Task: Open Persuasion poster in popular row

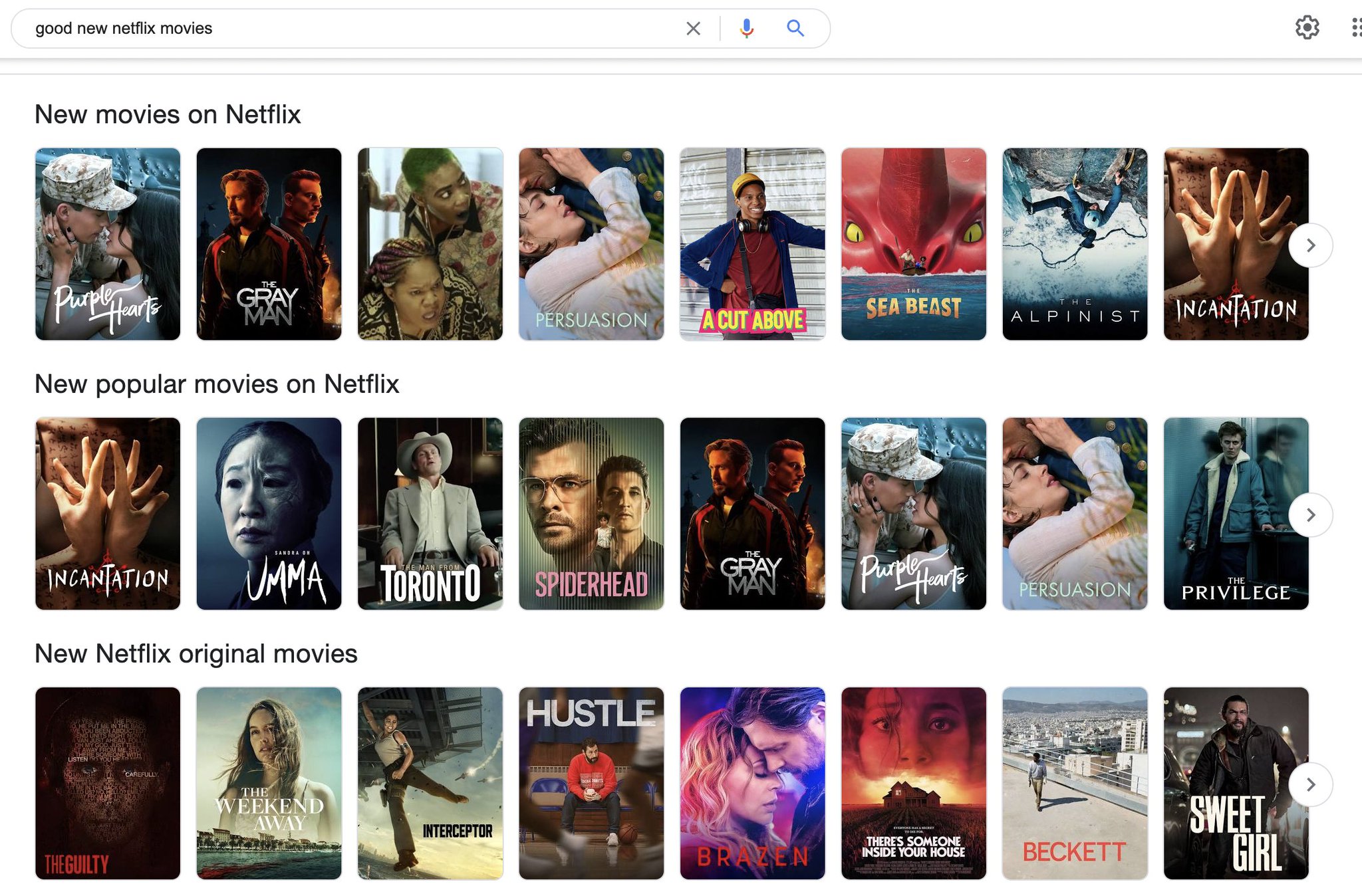Action: (x=1075, y=514)
